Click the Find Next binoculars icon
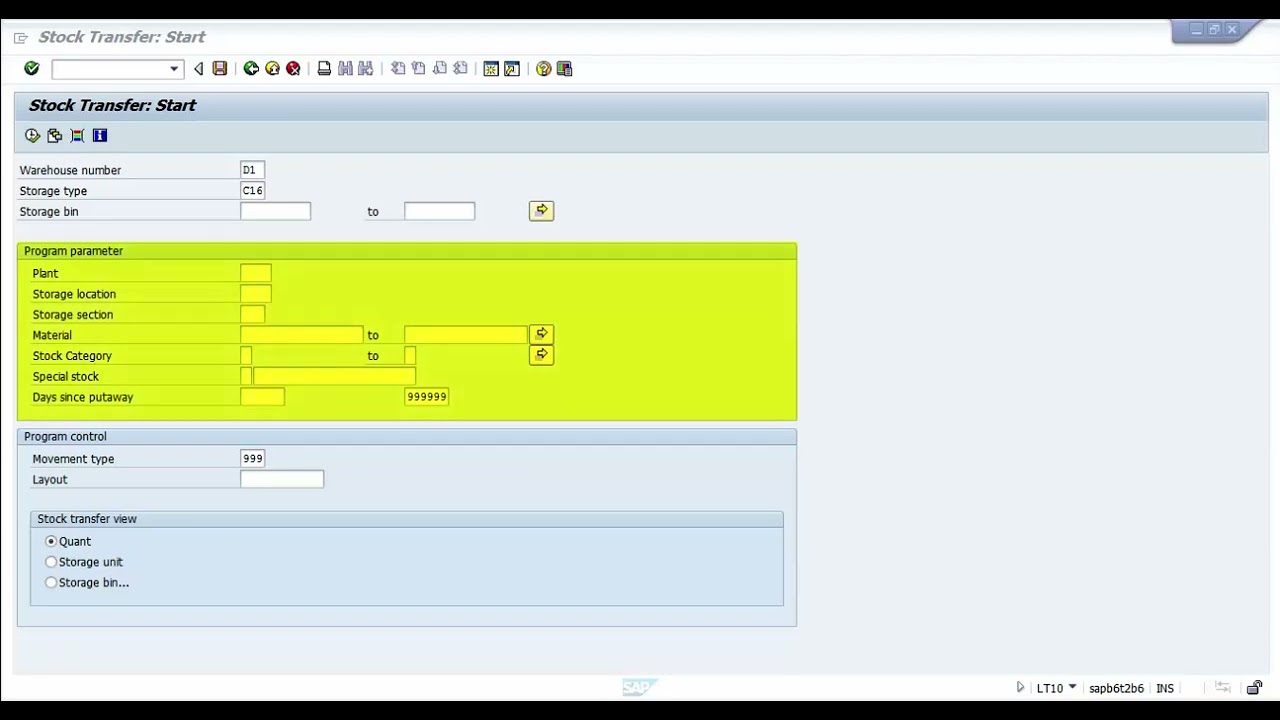1280x720 pixels. [x=366, y=68]
